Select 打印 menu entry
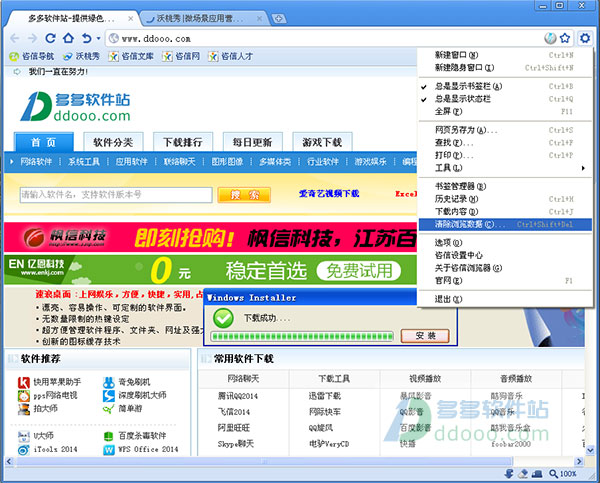 505,155
